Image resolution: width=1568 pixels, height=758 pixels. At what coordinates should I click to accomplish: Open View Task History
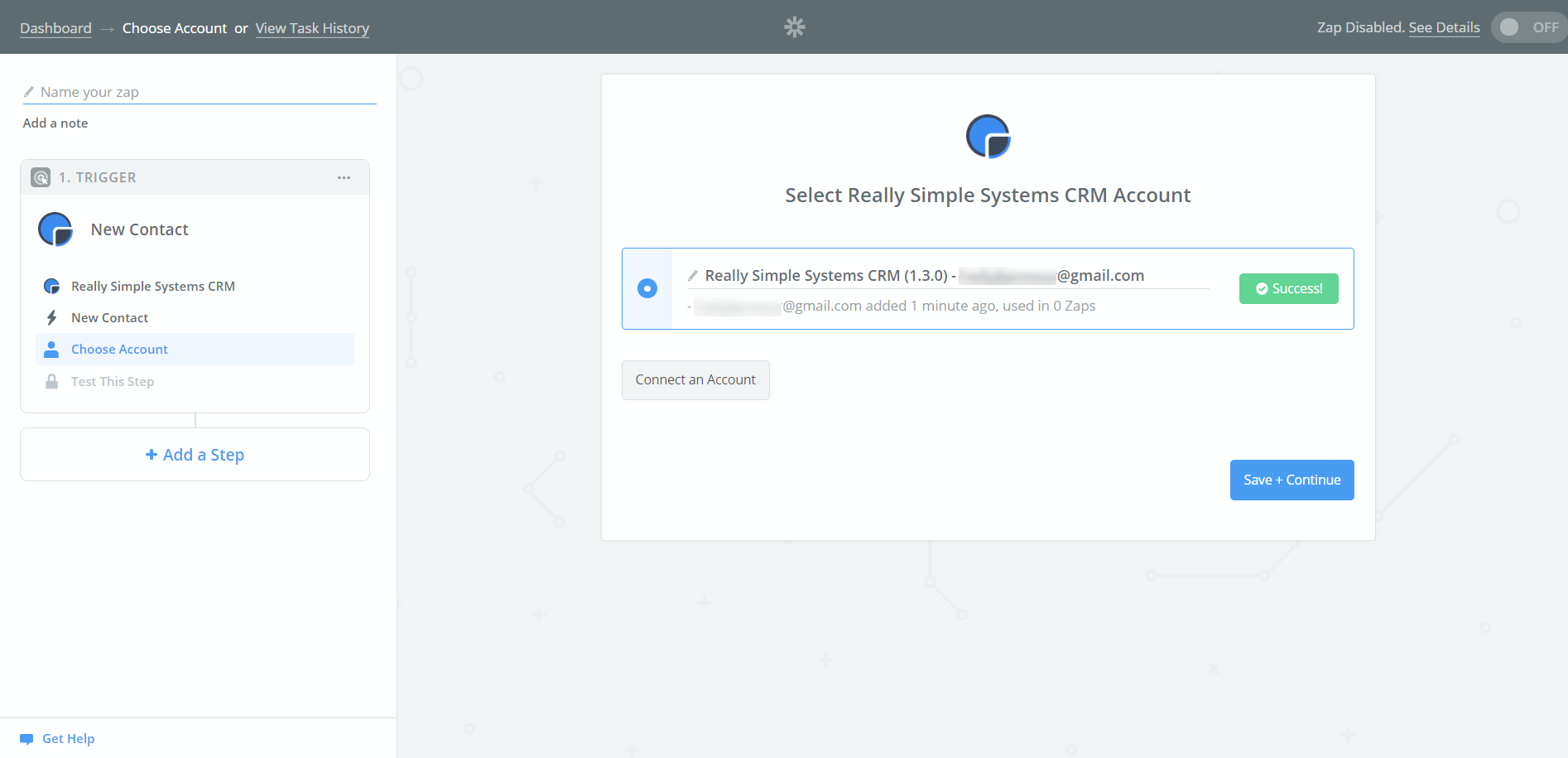tap(312, 27)
